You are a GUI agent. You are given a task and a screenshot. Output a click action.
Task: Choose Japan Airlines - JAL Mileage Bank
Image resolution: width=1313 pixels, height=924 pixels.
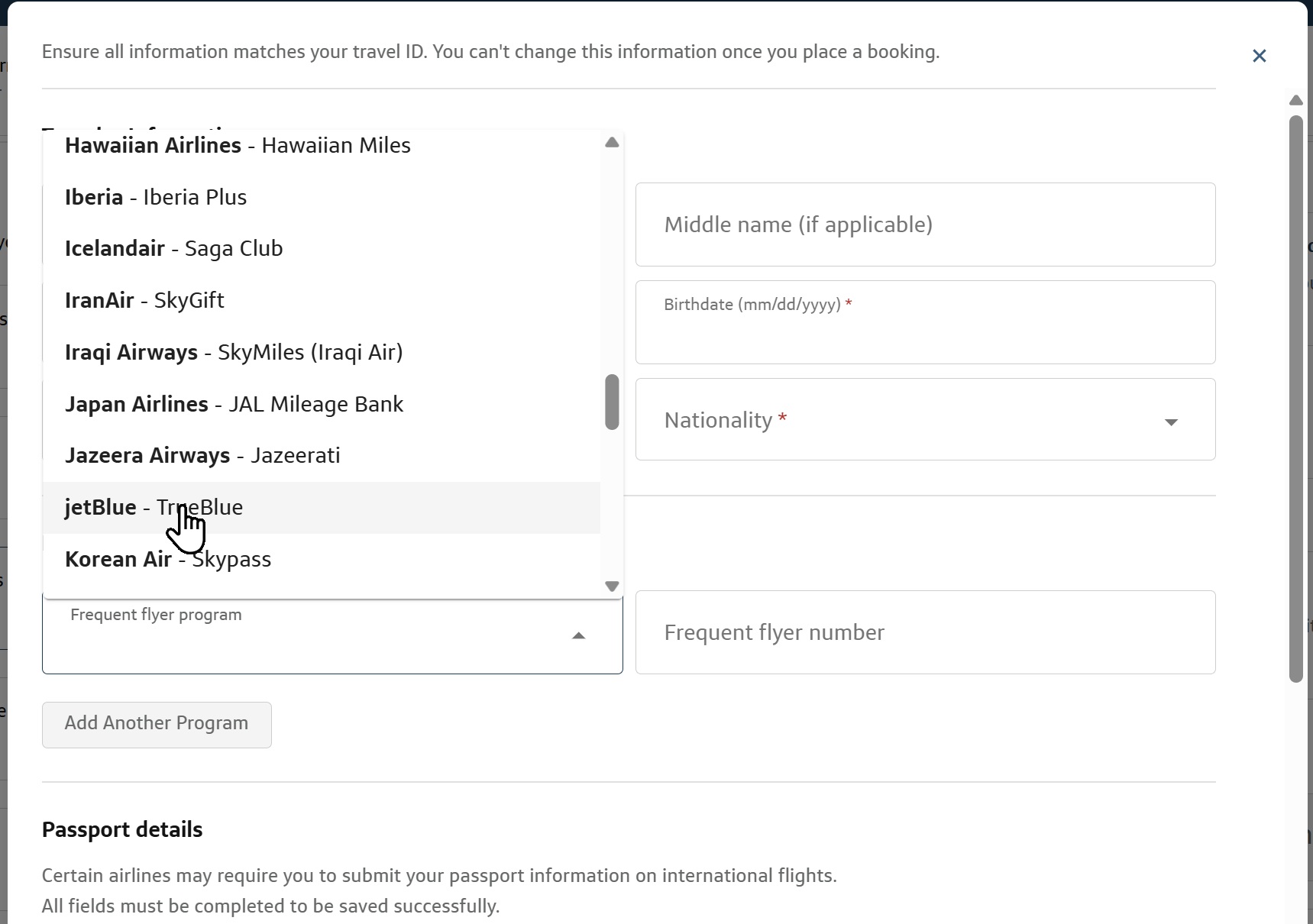click(322, 404)
